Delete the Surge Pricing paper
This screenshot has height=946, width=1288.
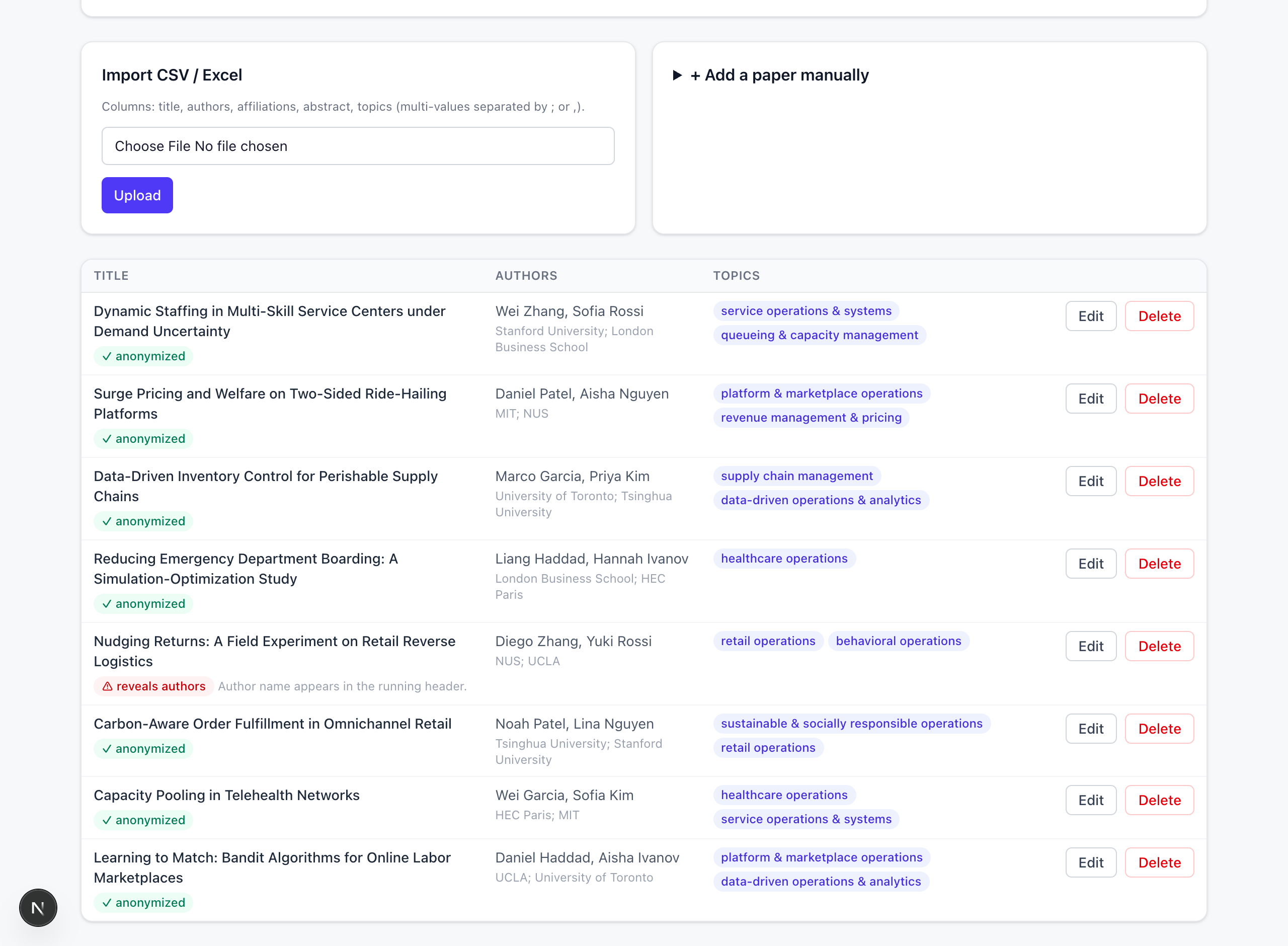click(1159, 399)
